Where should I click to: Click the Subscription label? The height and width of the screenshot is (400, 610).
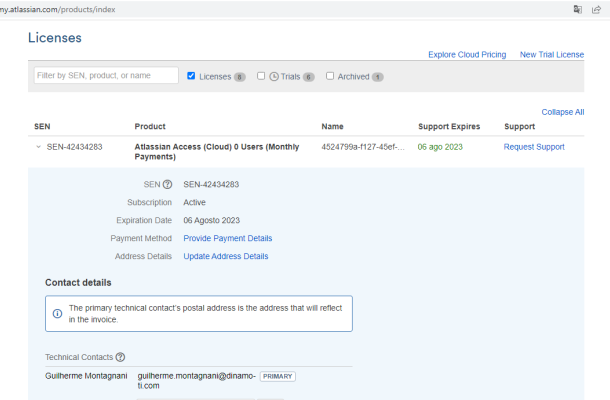(149, 202)
